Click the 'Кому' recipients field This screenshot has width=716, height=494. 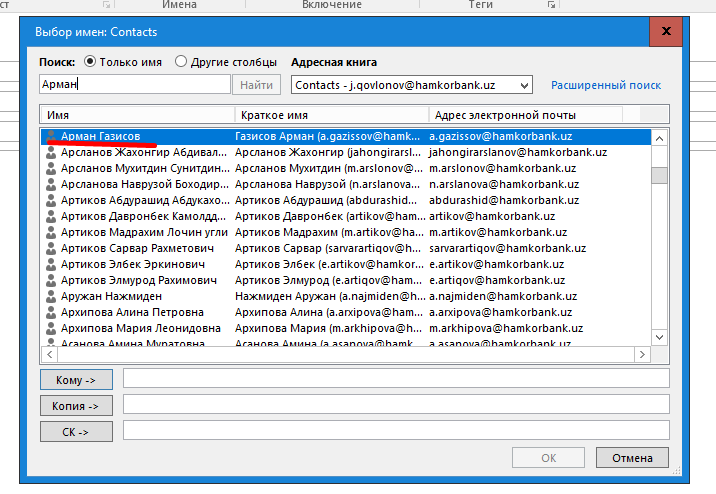(x=396, y=378)
